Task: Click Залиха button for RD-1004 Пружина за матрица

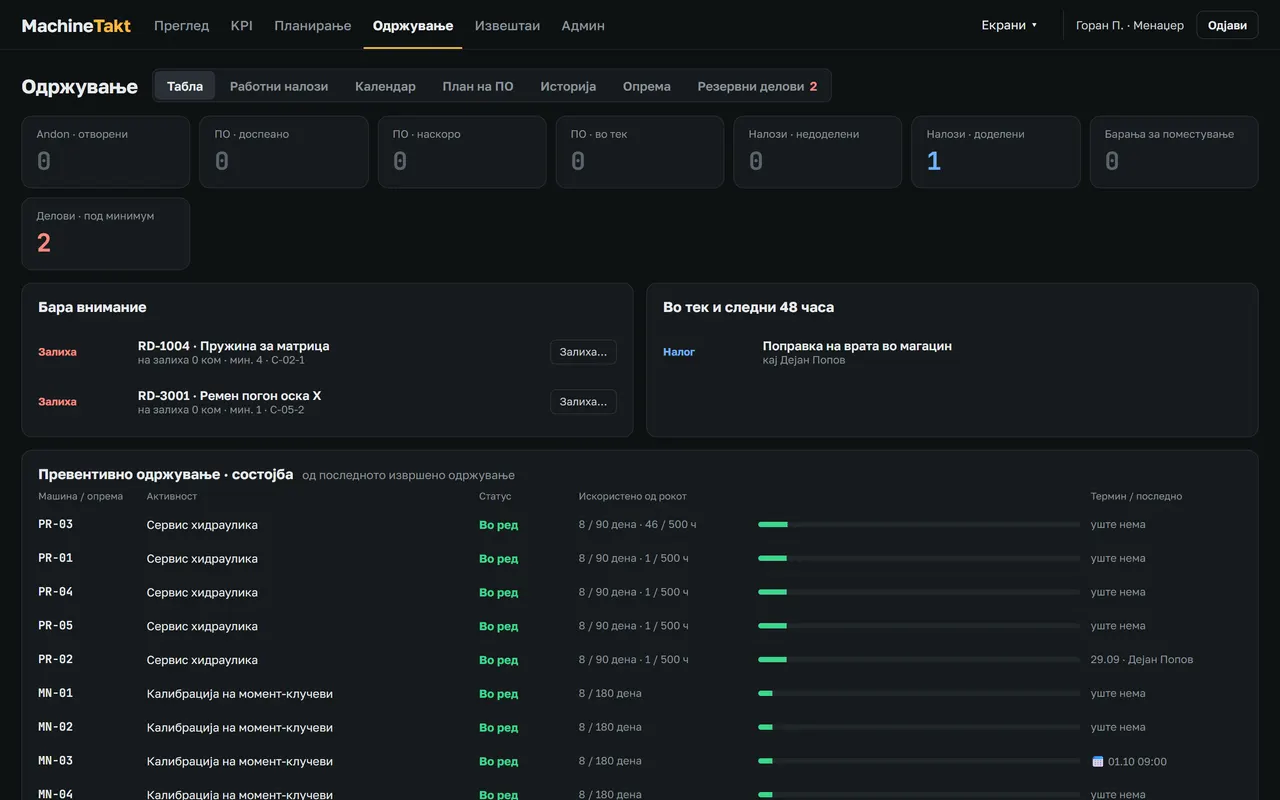Action: click(x=583, y=352)
